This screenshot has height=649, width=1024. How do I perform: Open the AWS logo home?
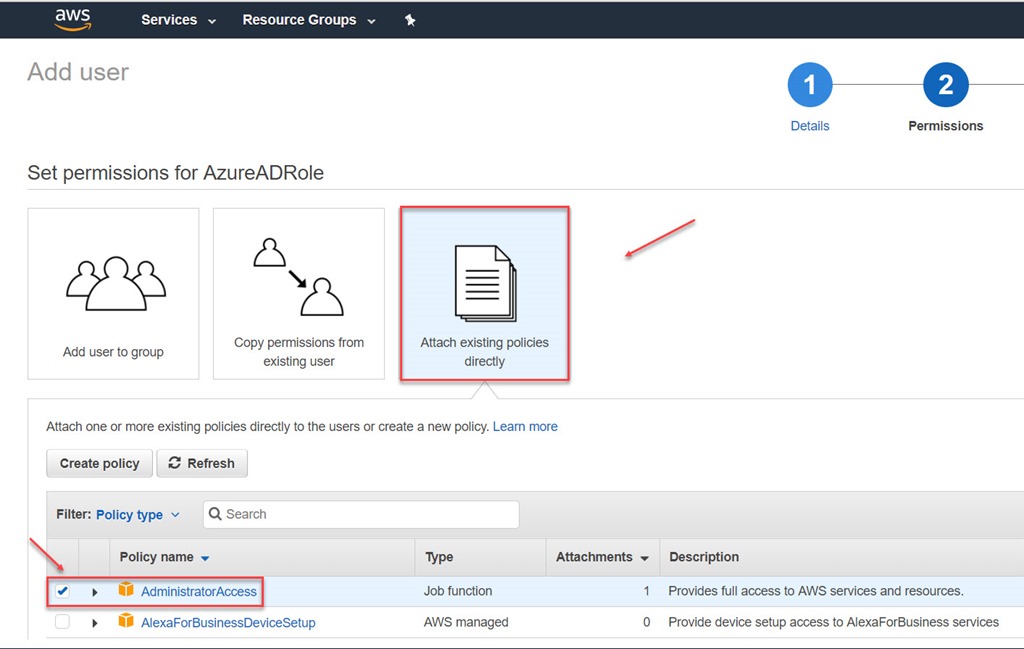pos(72,20)
